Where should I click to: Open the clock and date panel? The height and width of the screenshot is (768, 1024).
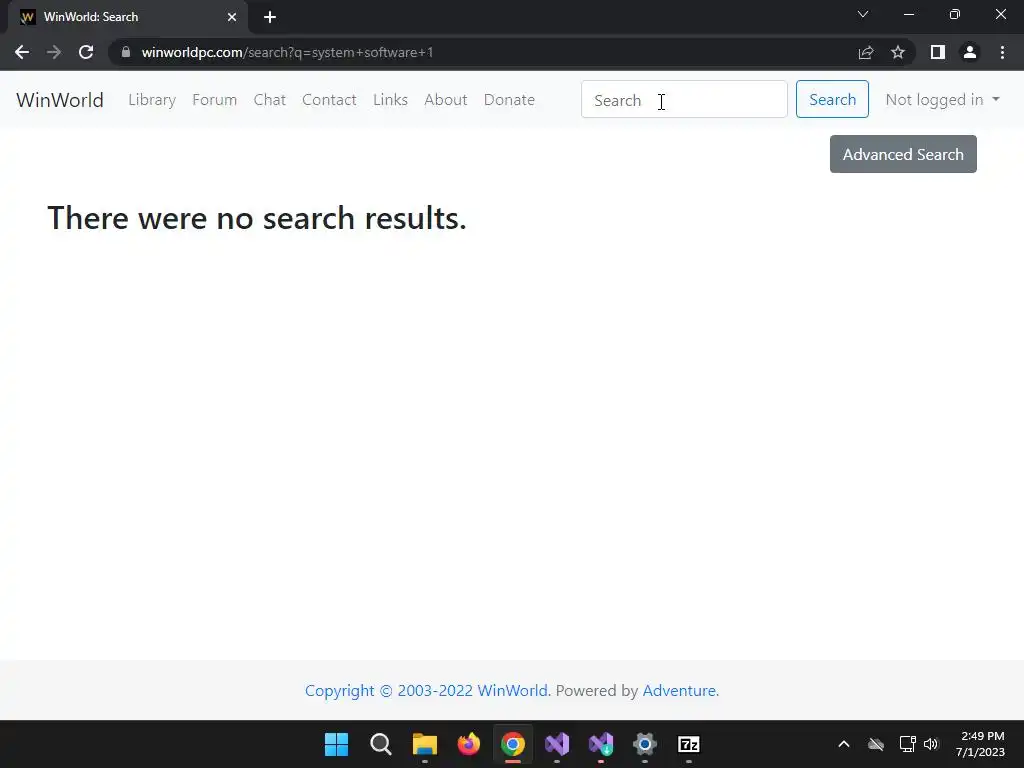click(980, 744)
